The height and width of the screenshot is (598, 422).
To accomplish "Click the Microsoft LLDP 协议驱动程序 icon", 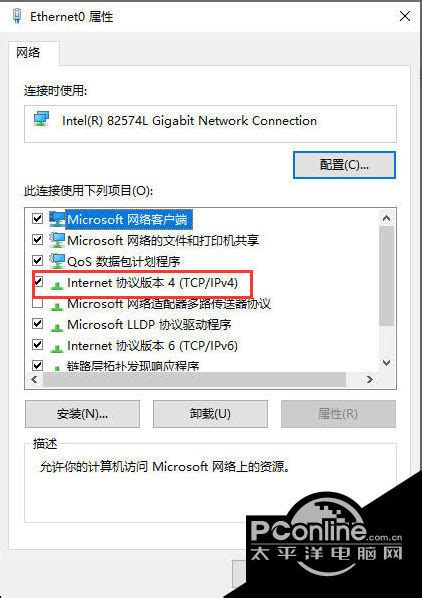I will (57, 326).
